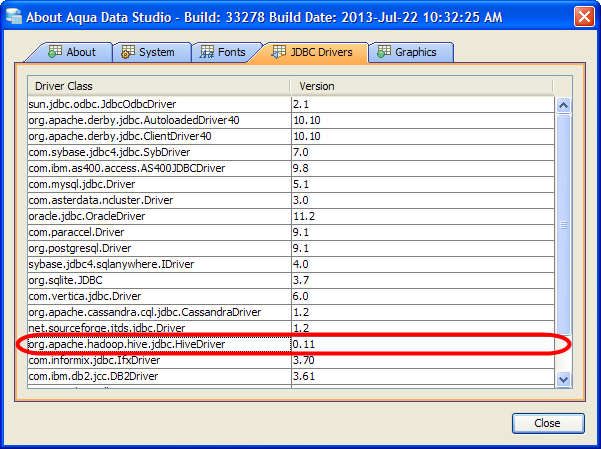Click version cell 11.2 for OracleDriver
Viewport: 601px width, 449px height.
(423, 217)
